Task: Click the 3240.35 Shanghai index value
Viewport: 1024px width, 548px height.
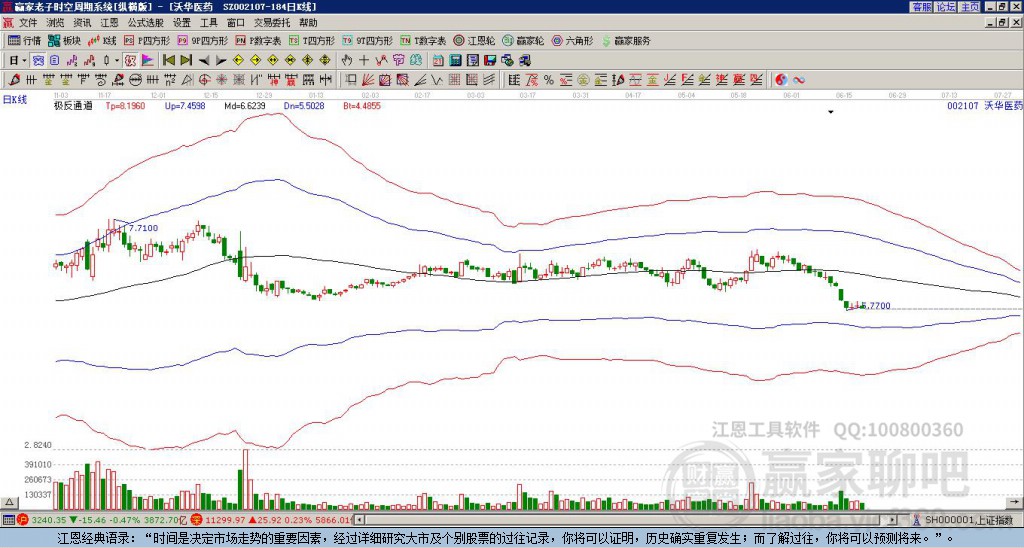Action: (x=49, y=520)
